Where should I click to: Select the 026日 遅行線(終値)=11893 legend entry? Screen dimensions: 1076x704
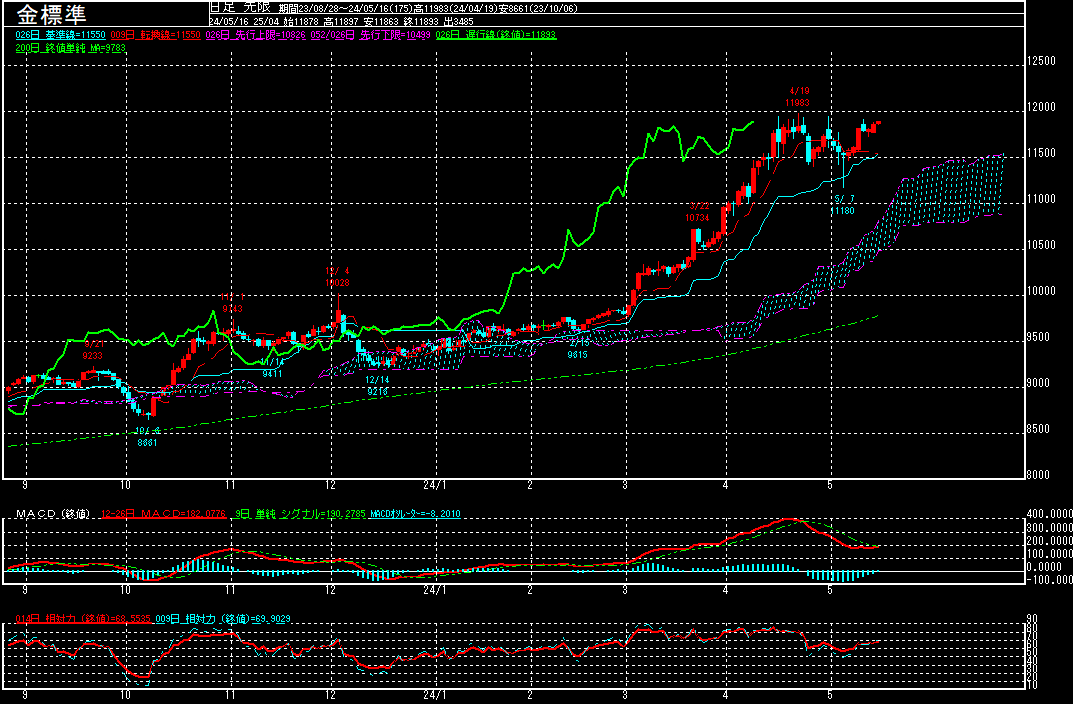click(x=495, y=35)
